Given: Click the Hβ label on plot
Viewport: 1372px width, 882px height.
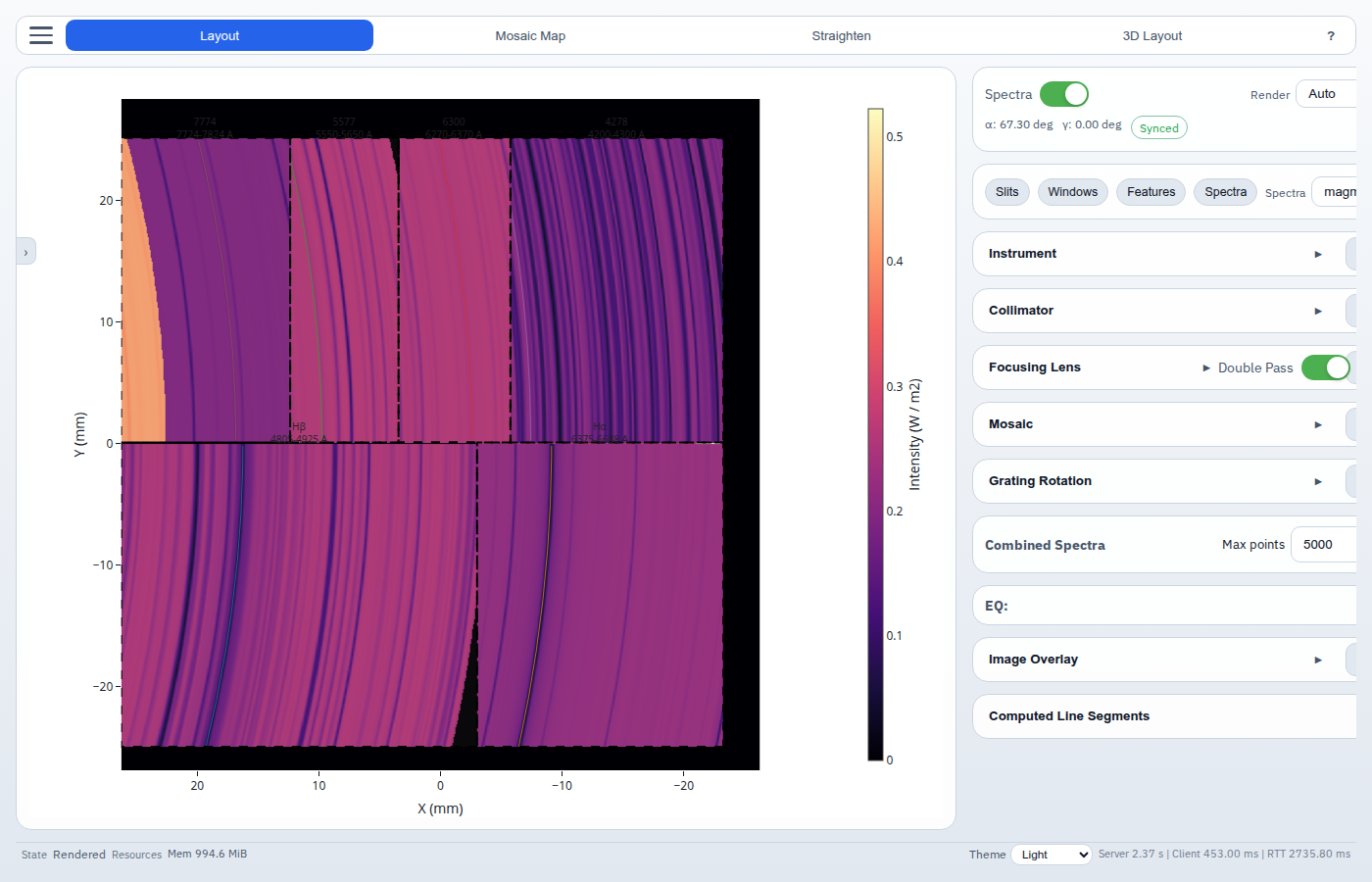Looking at the screenshot, I should [x=299, y=427].
